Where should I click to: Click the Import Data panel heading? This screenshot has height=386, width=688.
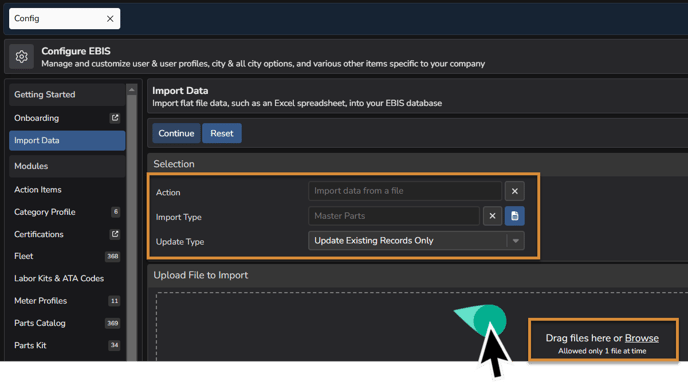180,91
